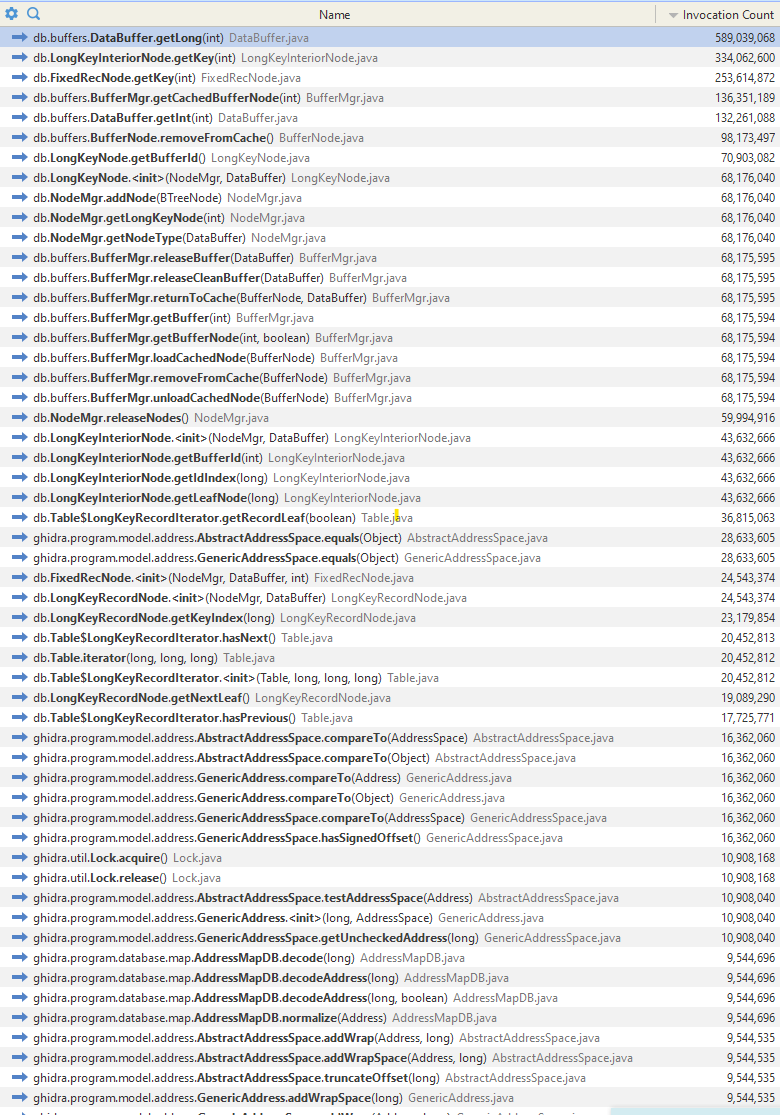Select LongKeyRecordNode.getKeyIndex(long) method

coord(154,618)
